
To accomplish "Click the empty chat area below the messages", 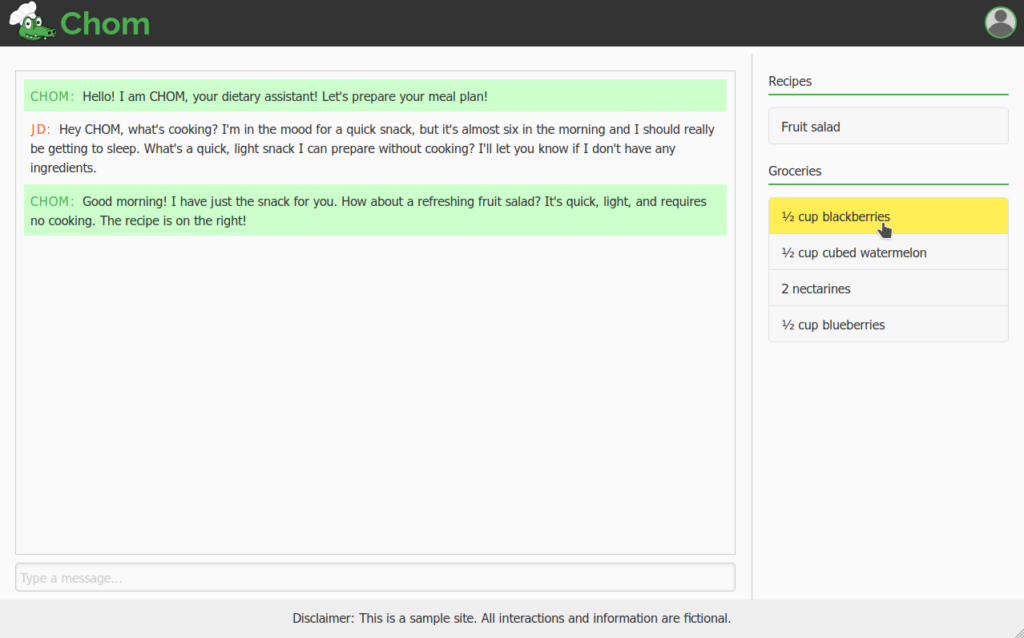I will coord(375,400).
